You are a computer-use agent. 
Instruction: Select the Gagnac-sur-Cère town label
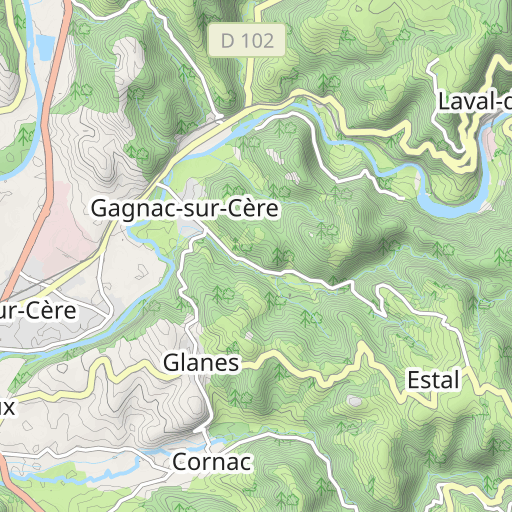click(x=185, y=209)
